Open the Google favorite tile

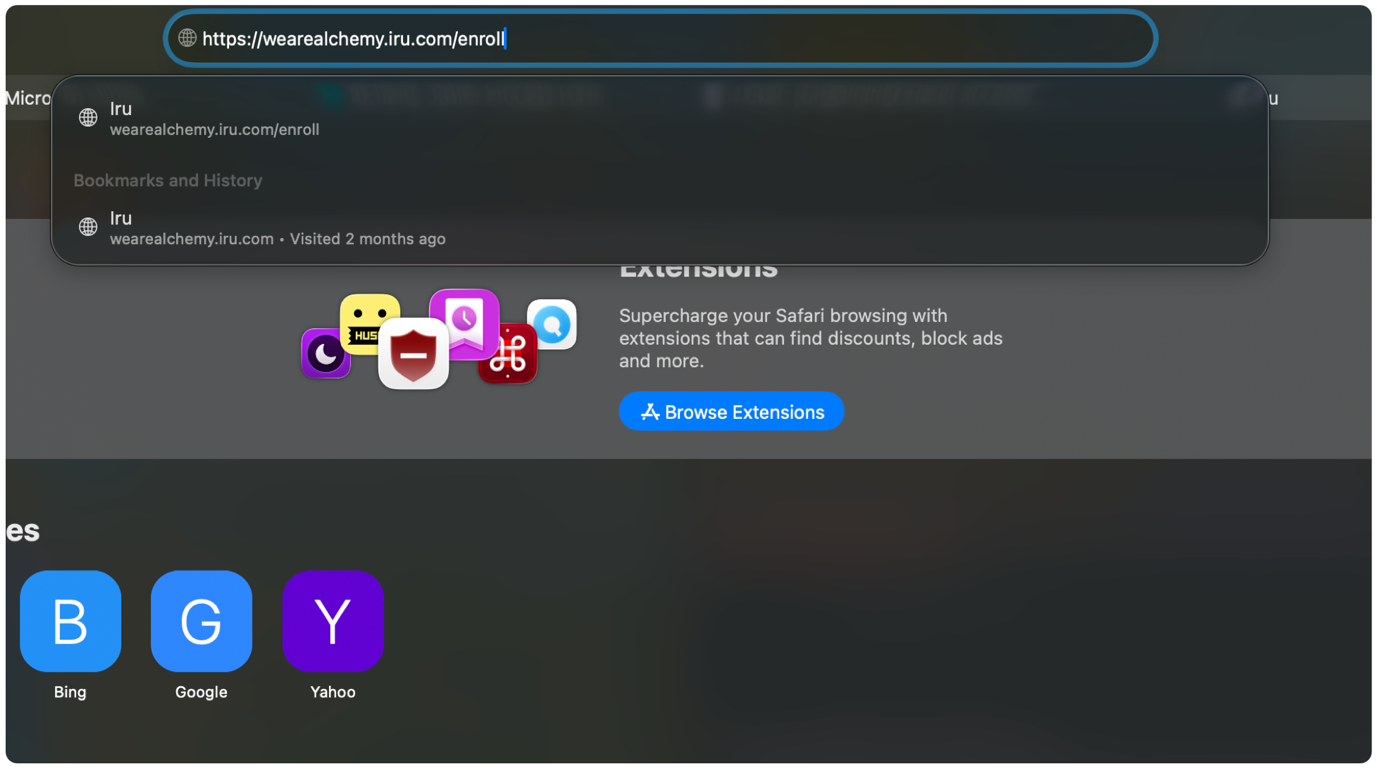[x=201, y=621]
